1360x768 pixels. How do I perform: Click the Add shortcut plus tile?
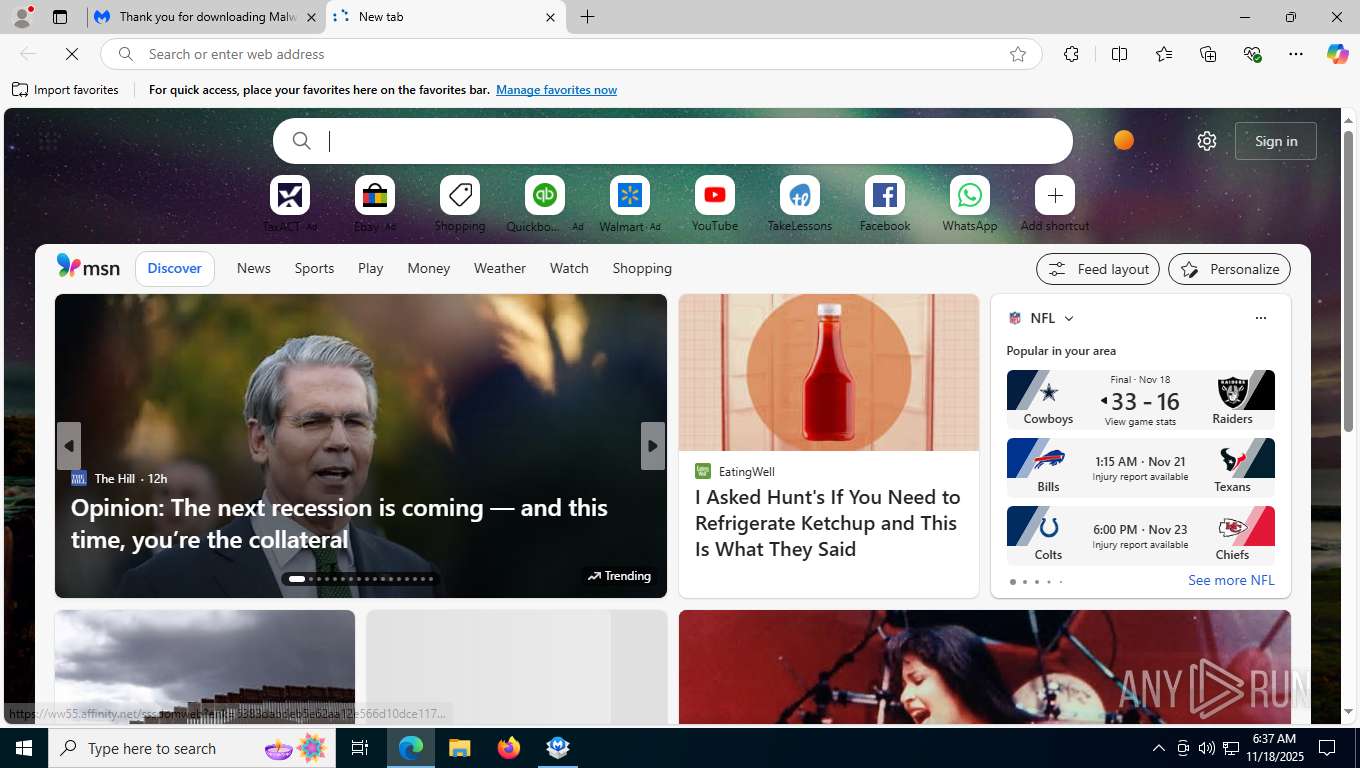[1055, 195]
